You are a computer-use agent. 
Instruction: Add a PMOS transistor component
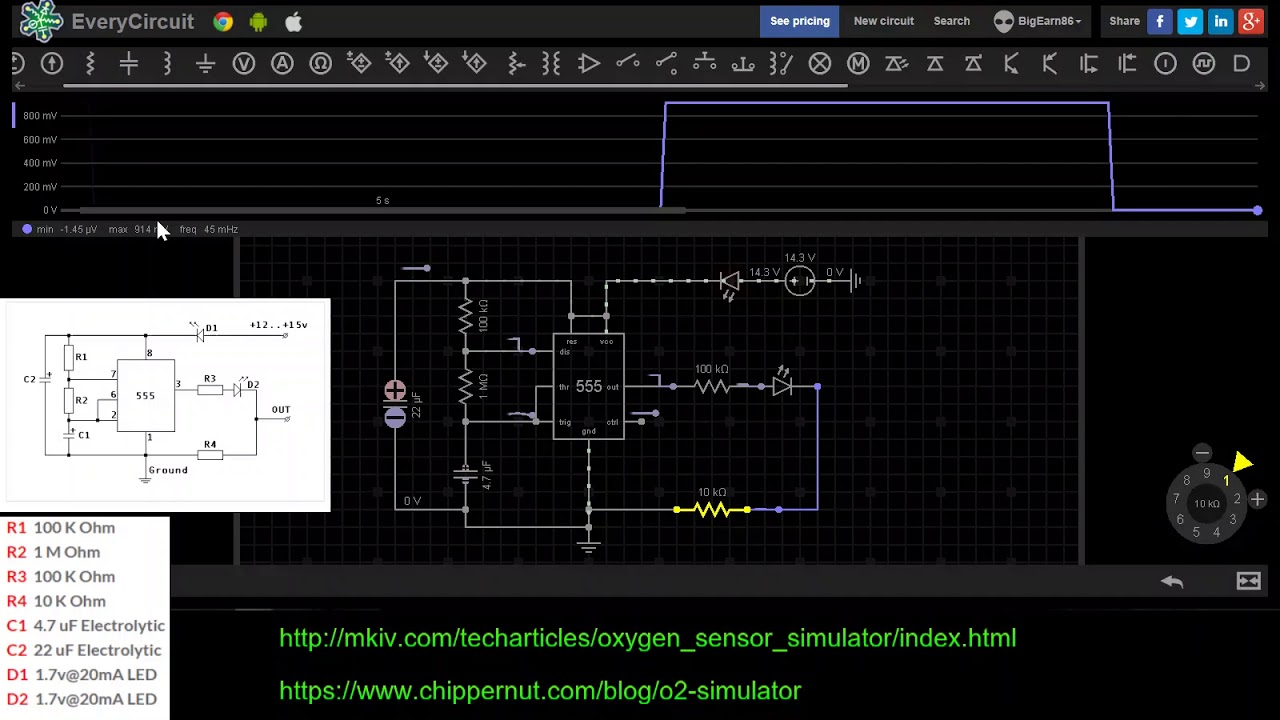[x=1127, y=64]
